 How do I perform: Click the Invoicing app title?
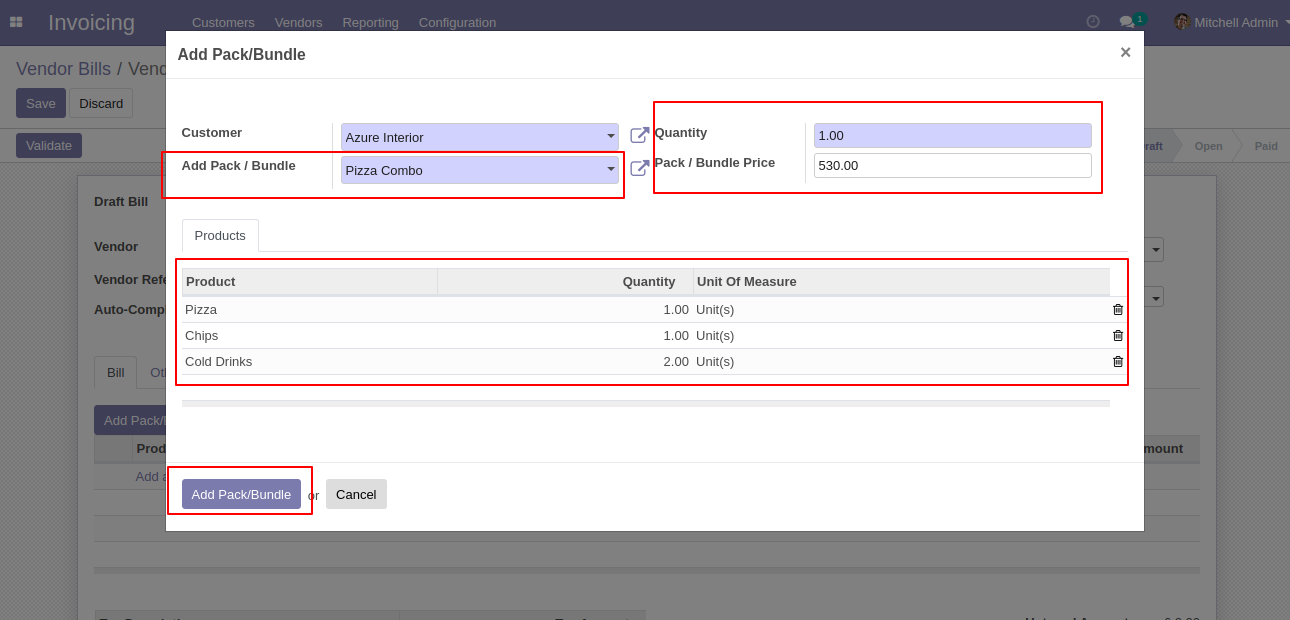91,22
